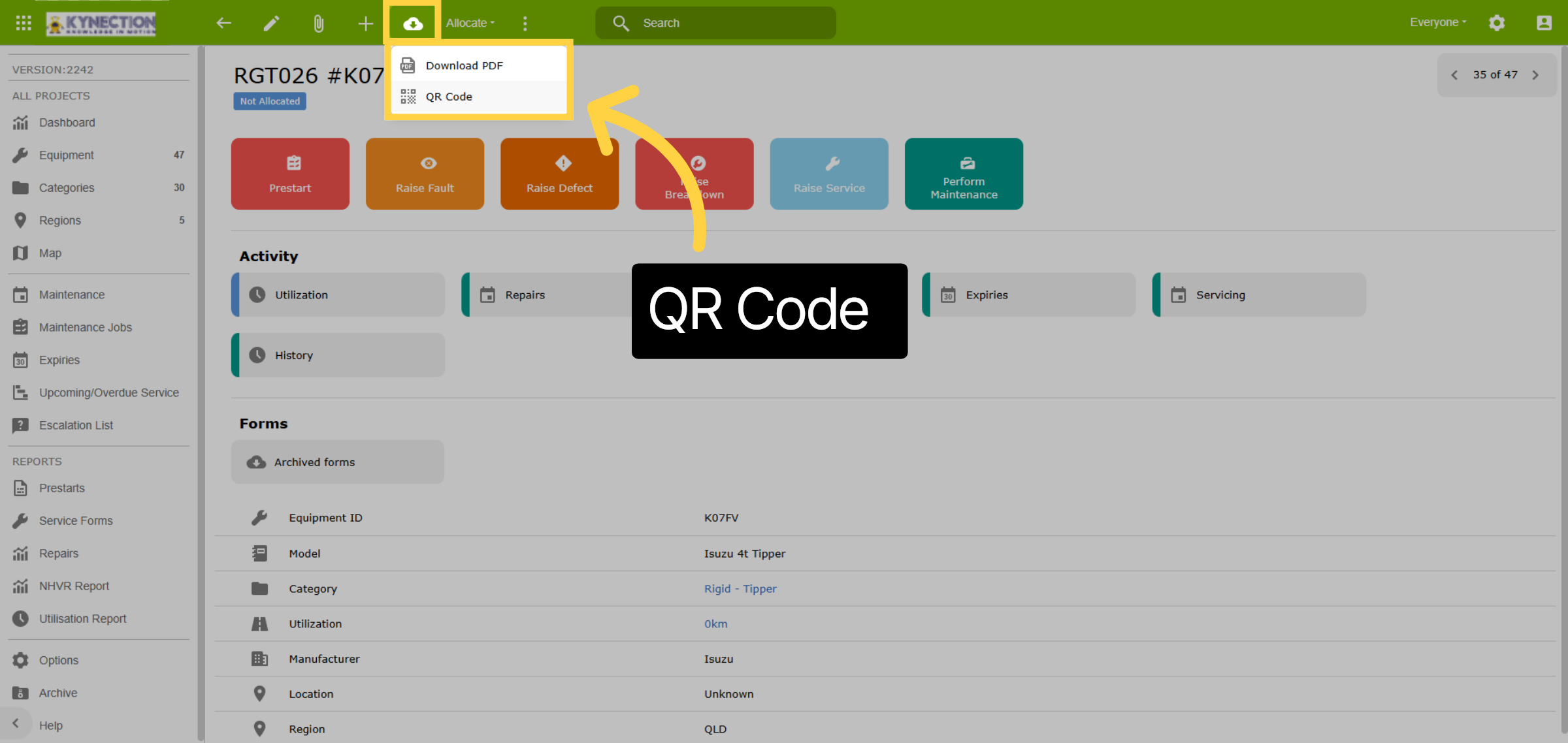The width and height of the screenshot is (1568, 743).
Task: Click the wrench icon beside Equipment ID
Action: tap(259, 518)
